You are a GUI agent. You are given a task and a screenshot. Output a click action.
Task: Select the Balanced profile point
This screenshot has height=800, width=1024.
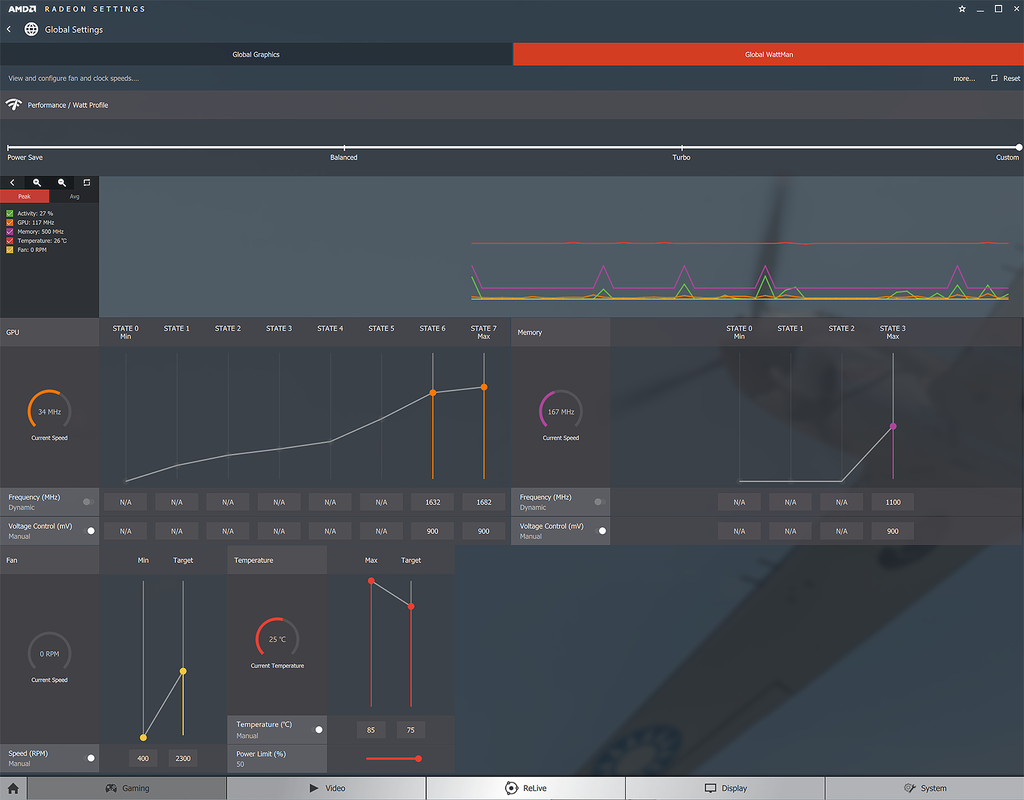pos(344,148)
